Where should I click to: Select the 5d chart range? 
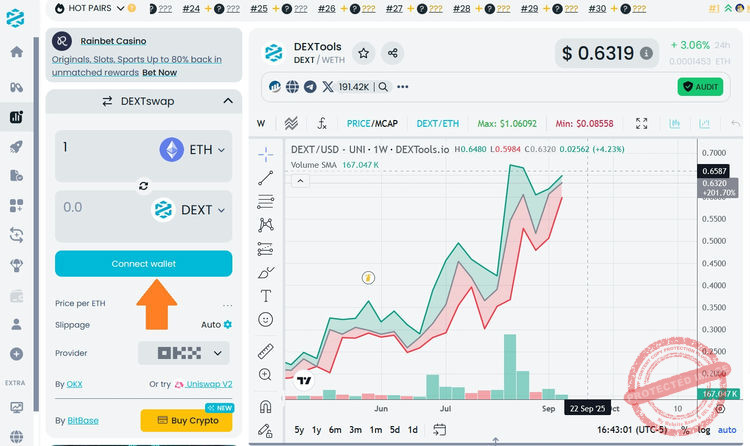pyautogui.click(x=395, y=430)
